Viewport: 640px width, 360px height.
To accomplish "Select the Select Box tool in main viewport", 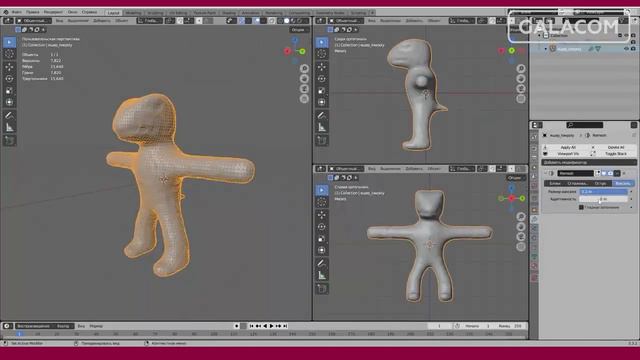I will 9,42.
